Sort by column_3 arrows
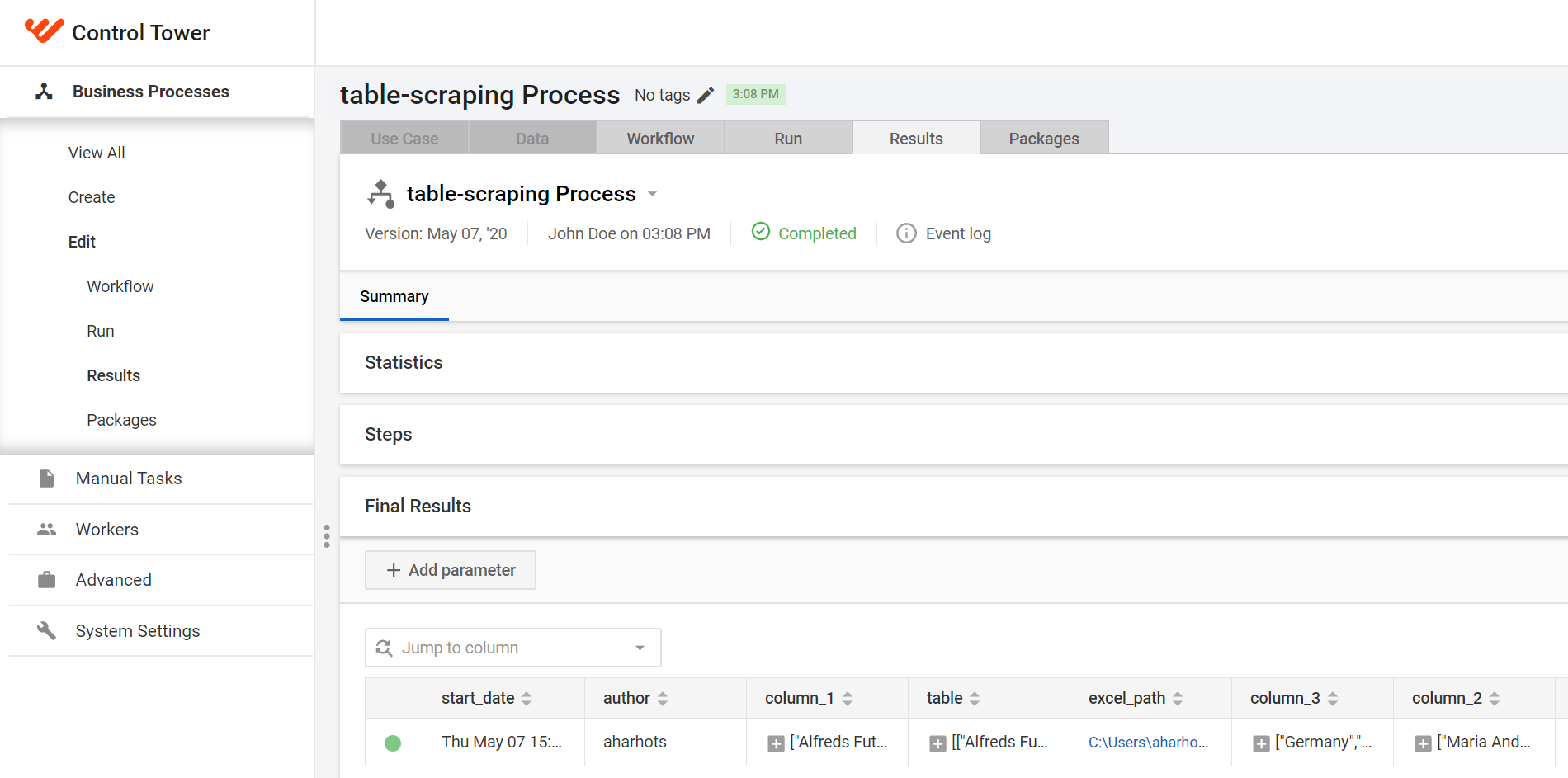 1333,699
